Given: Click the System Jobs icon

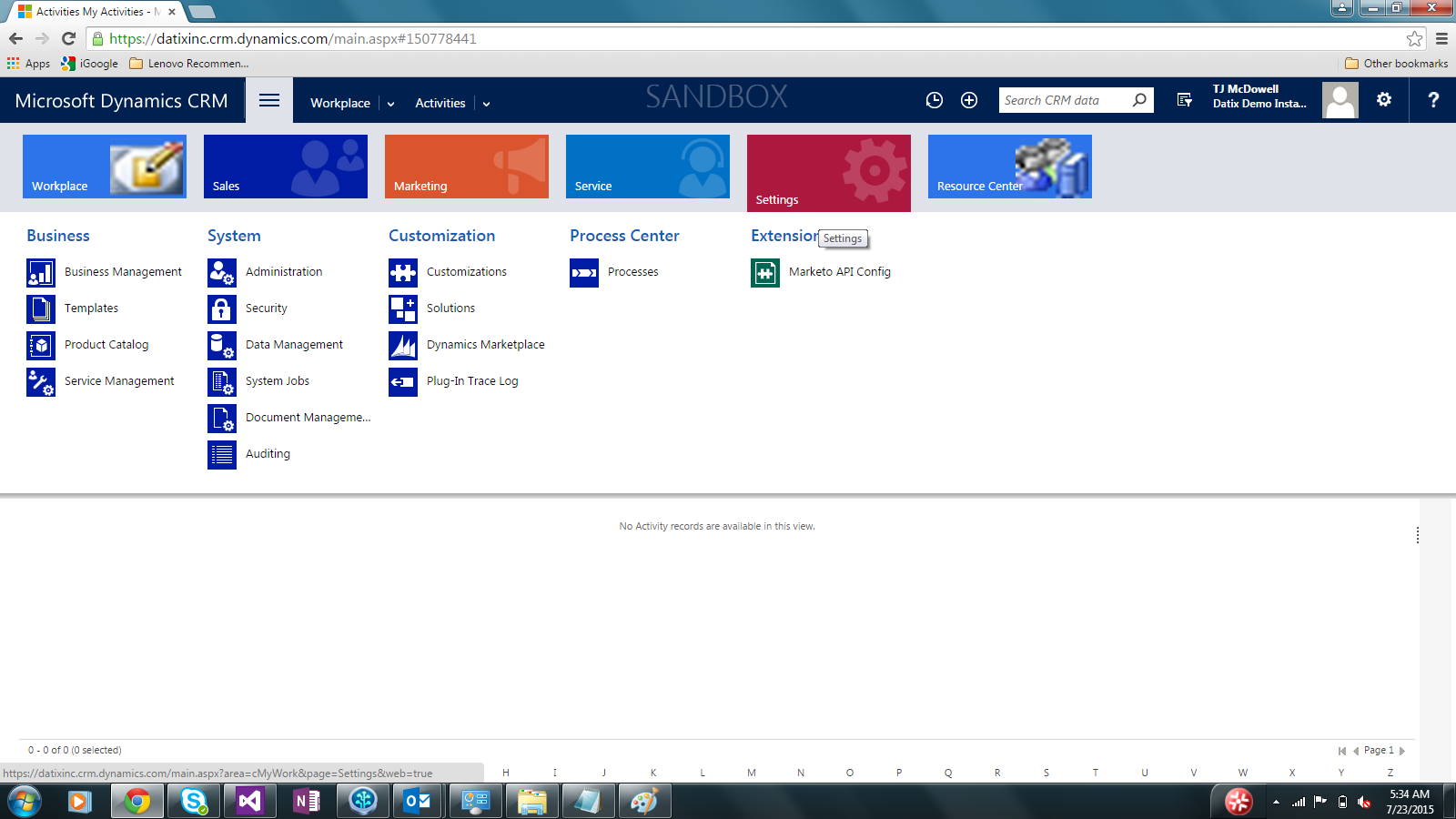Looking at the screenshot, I should point(222,381).
